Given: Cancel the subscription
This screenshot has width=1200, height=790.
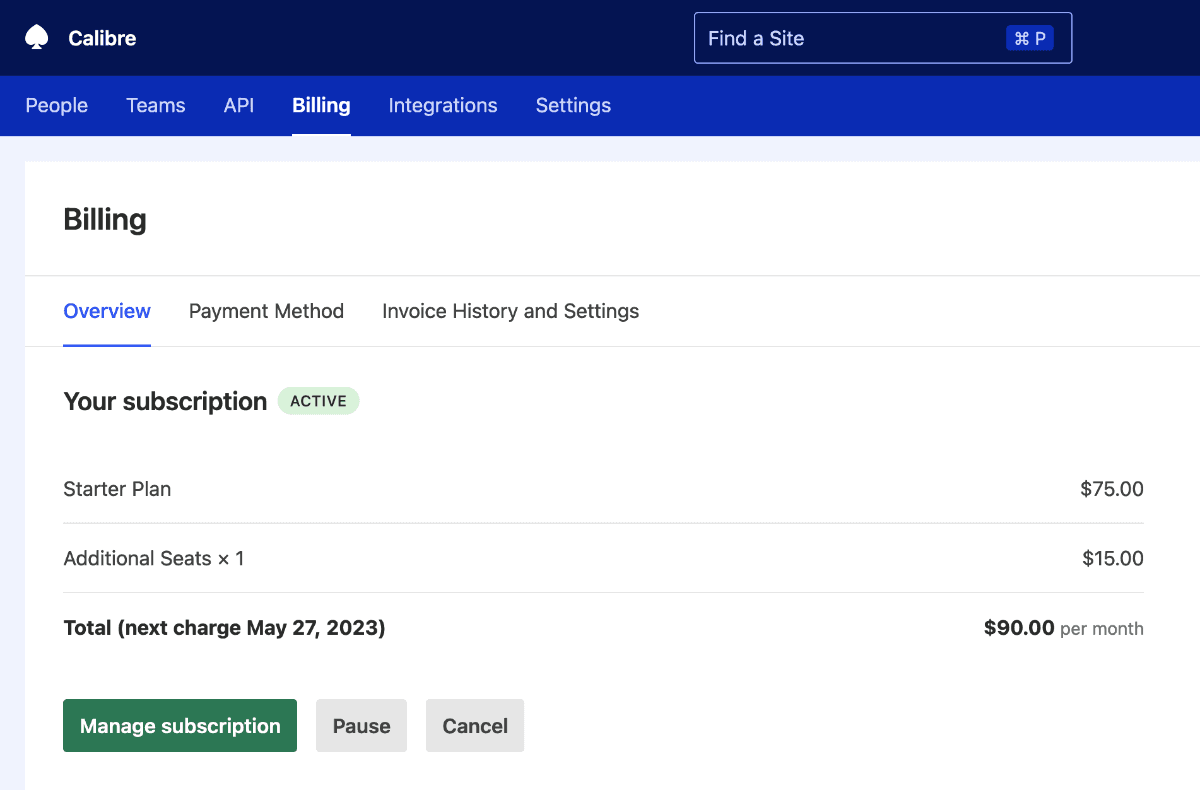Looking at the screenshot, I should (474, 725).
